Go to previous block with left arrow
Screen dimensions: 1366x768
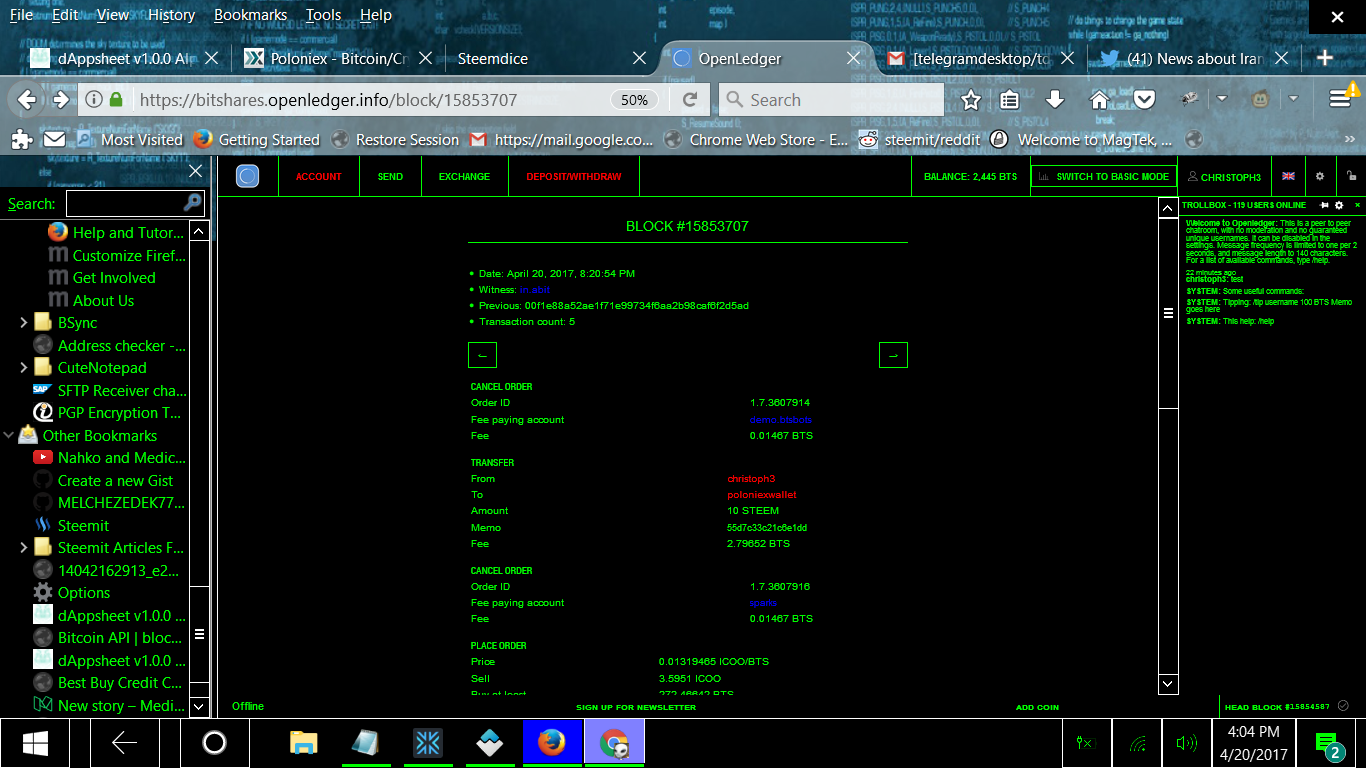pyautogui.click(x=482, y=355)
